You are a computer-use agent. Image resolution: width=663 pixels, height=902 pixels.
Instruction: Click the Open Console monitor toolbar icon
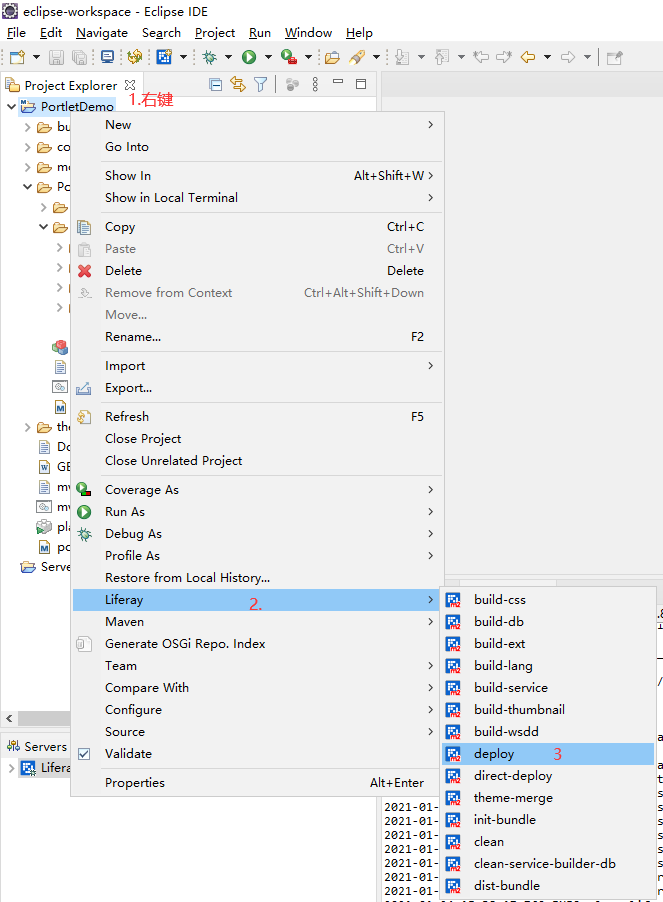[x=107, y=56]
